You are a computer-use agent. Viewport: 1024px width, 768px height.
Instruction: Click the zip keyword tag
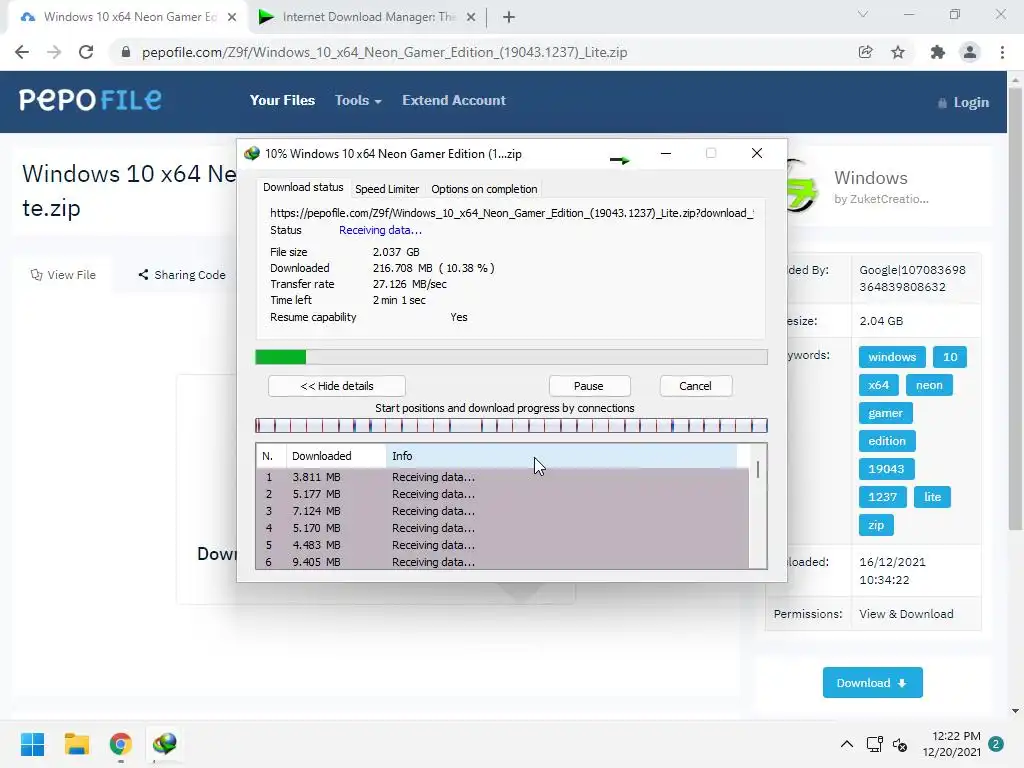876,525
